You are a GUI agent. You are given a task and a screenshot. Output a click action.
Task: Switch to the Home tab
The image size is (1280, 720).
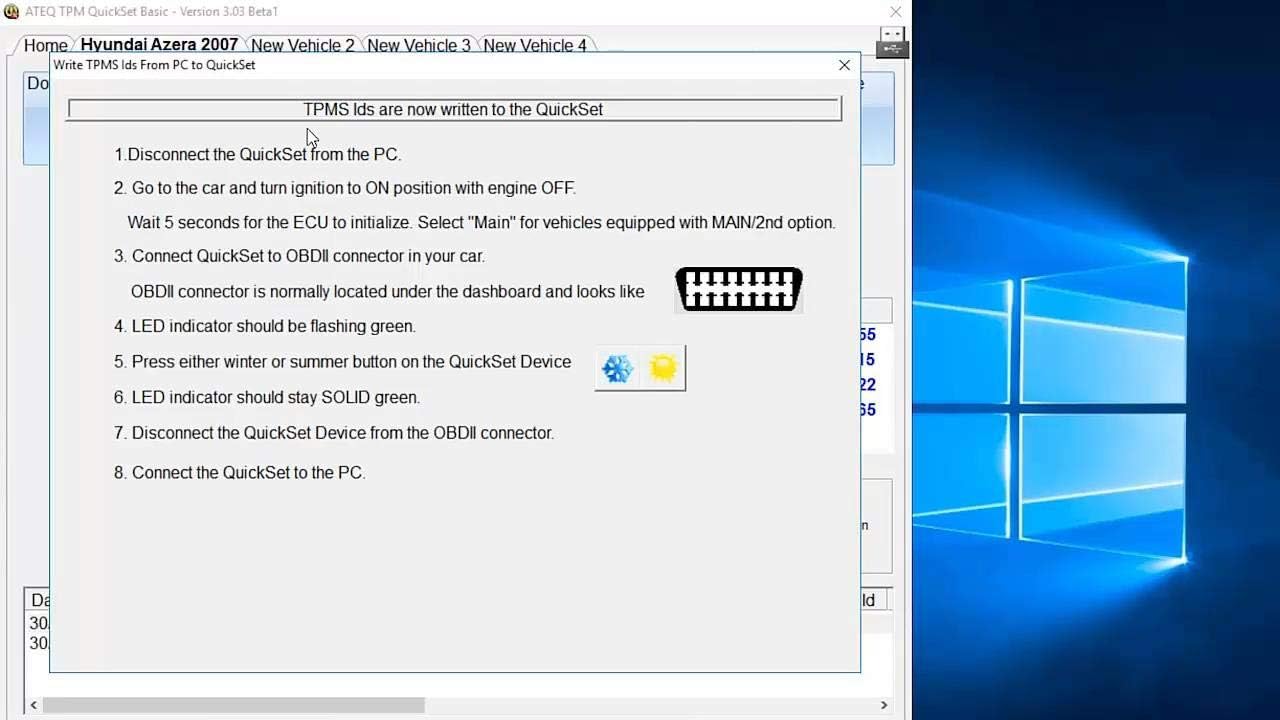pyautogui.click(x=45, y=45)
